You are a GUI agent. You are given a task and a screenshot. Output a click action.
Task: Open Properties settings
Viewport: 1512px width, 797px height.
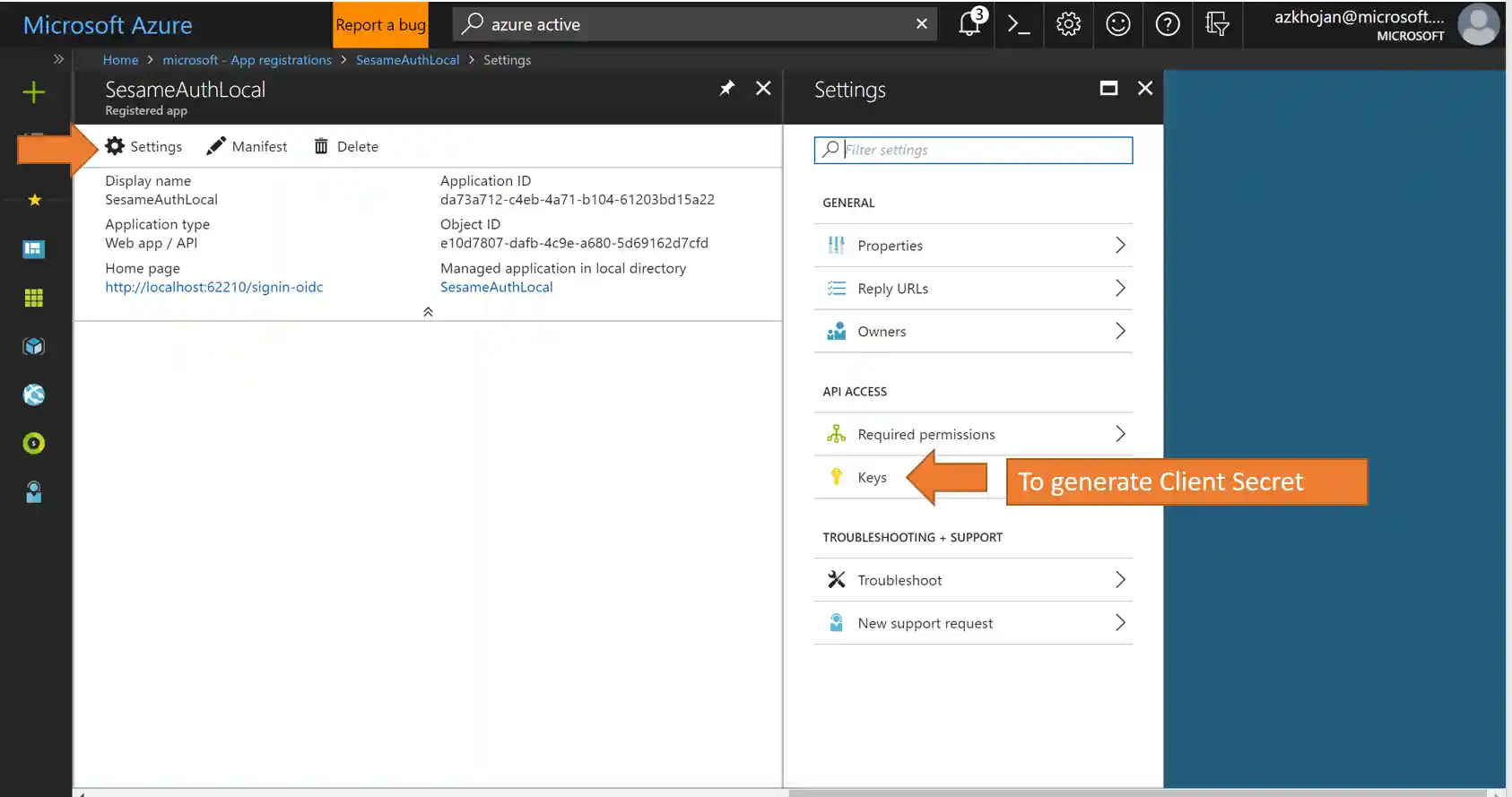point(973,246)
